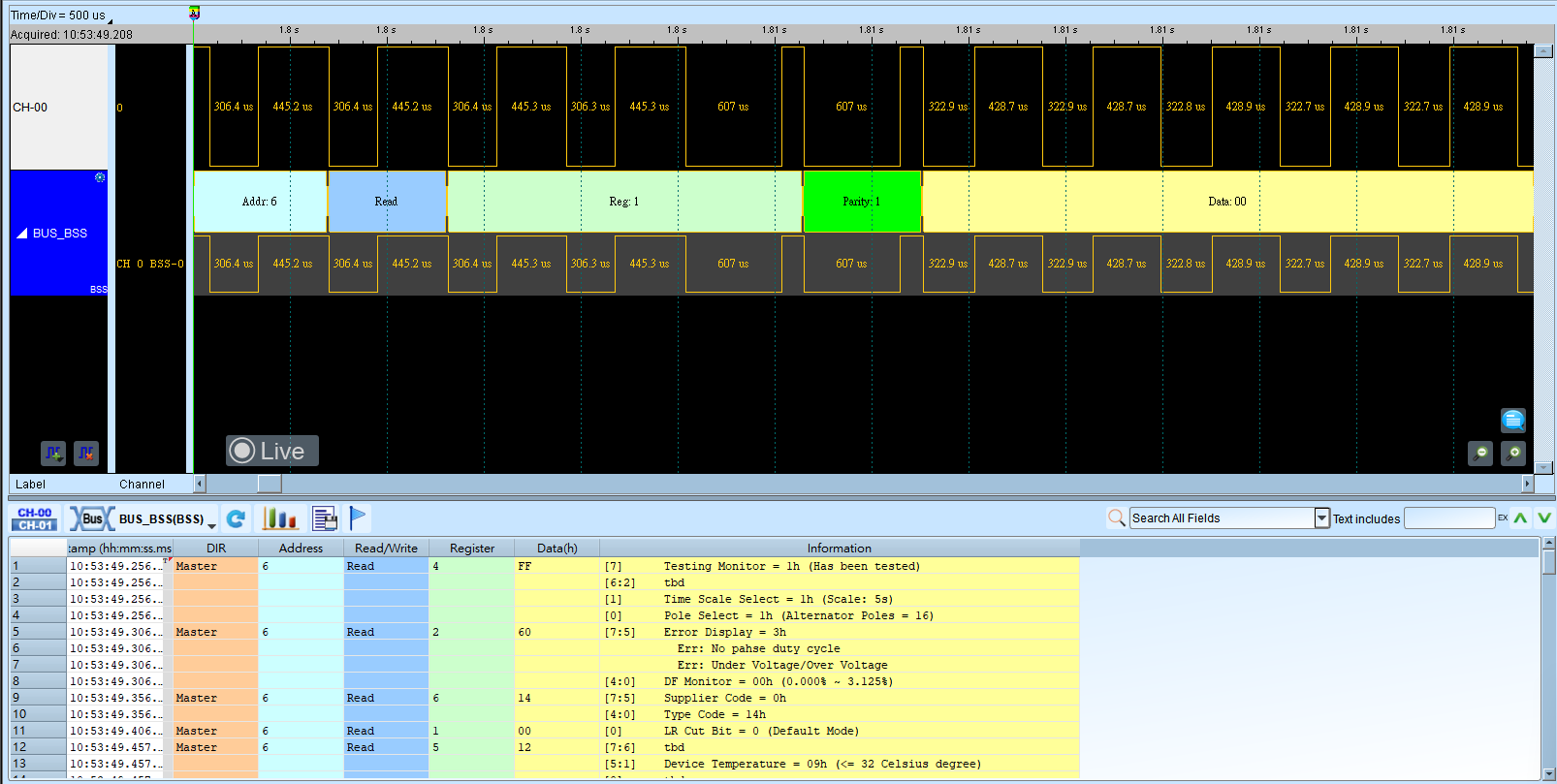
Task: Click the Information column header
Action: 840,548
